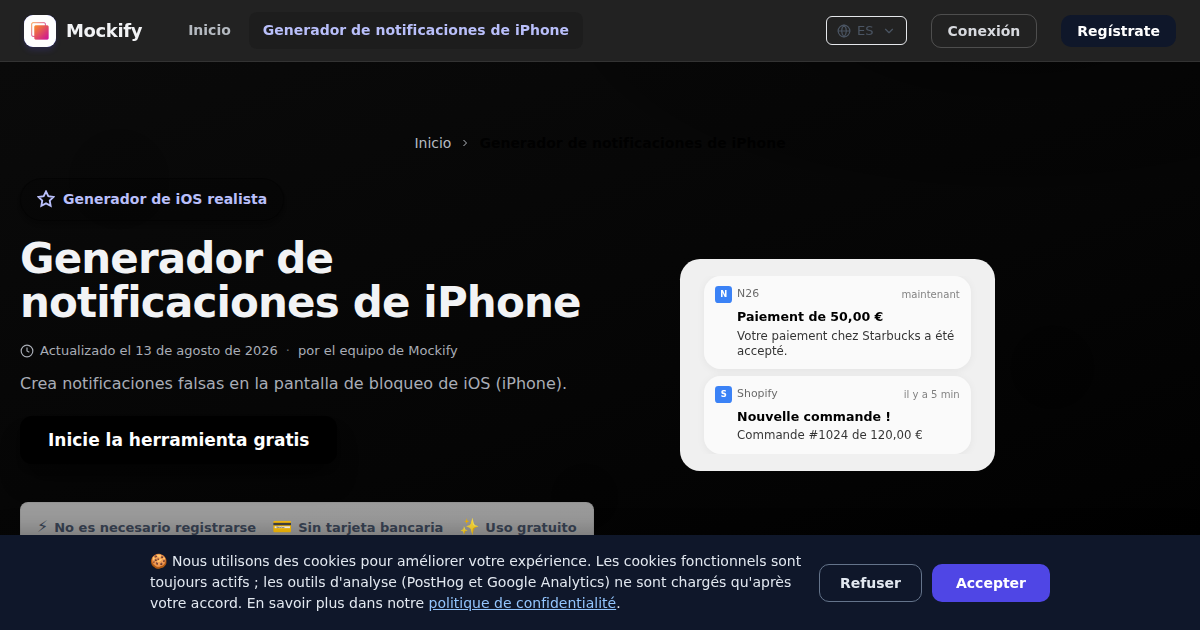The width and height of the screenshot is (1200, 630).
Task: Open the politique de confidentialité link
Action: point(522,603)
